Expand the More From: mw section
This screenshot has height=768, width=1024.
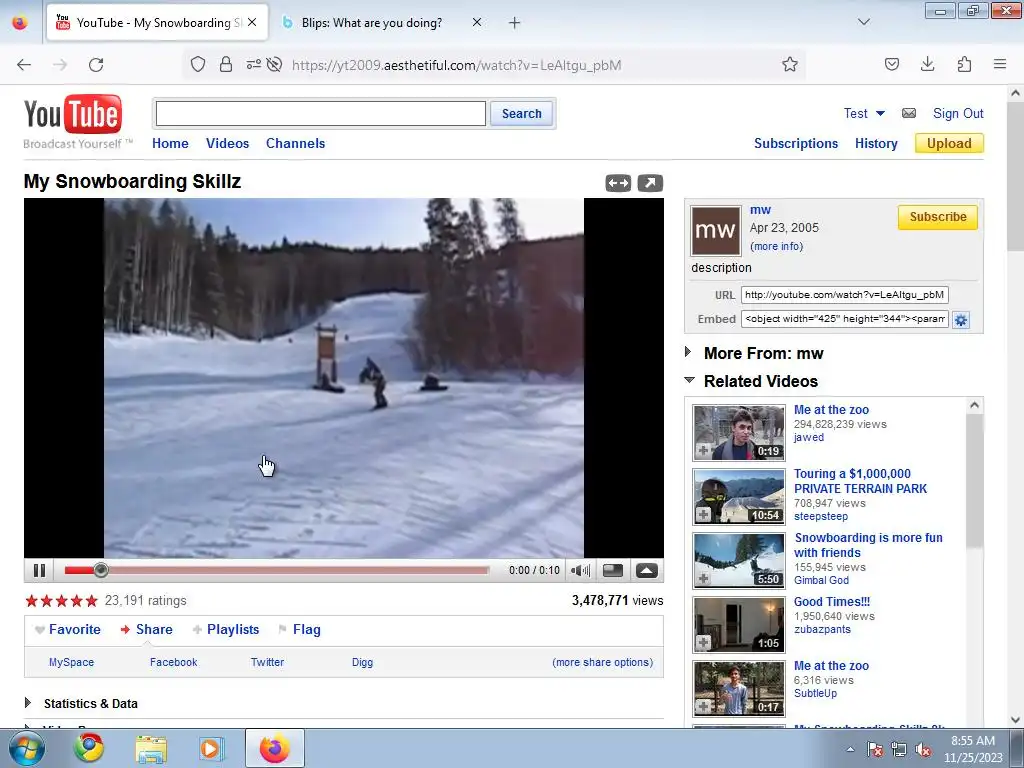coord(688,353)
